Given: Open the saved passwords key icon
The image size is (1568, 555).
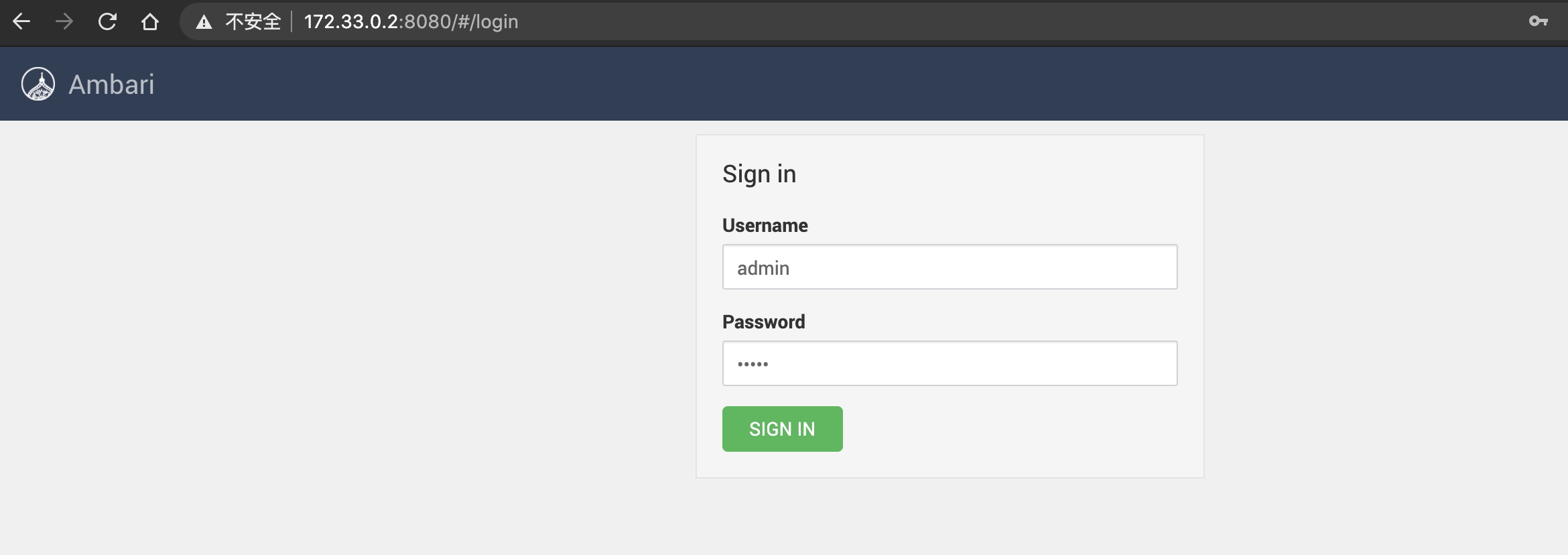Looking at the screenshot, I should [1539, 21].
